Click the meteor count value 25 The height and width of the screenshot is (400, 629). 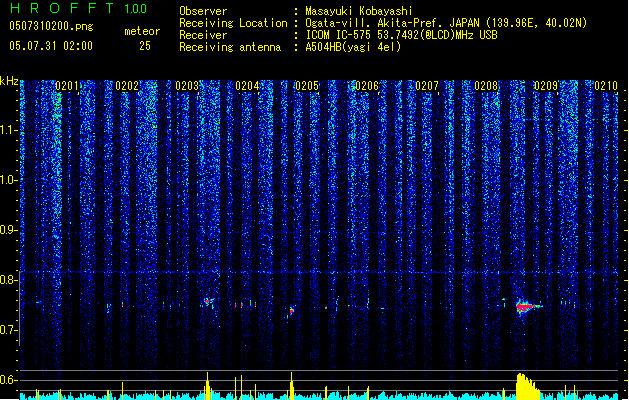tap(145, 46)
